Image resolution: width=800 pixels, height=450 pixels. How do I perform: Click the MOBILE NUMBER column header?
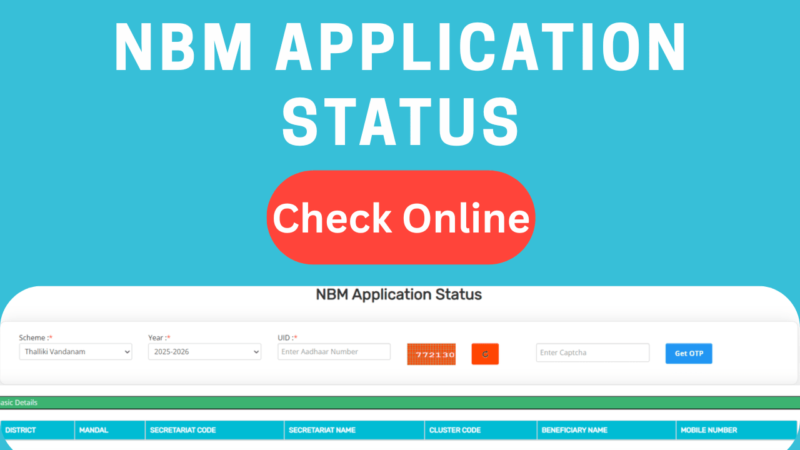[x=736, y=430]
